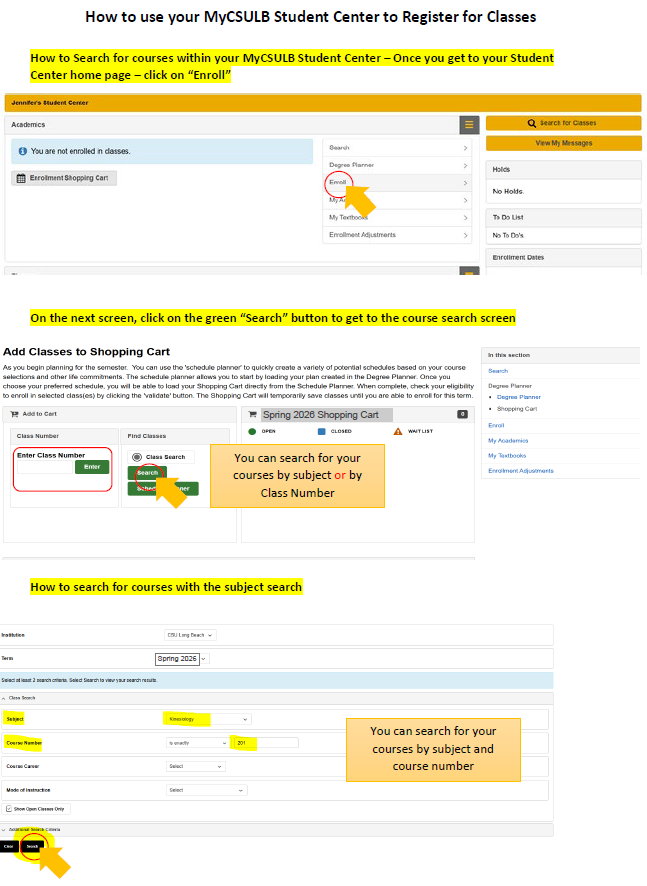The image size is (647, 886).
Task: Click the View My Messages button
Action: (x=563, y=143)
